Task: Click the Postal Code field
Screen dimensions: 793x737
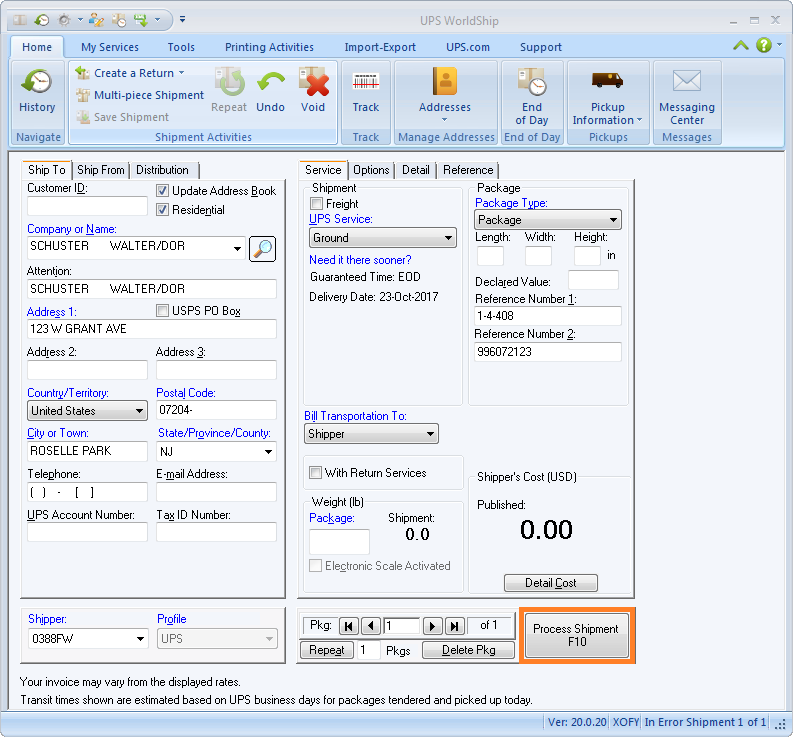Action: [x=216, y=410]
